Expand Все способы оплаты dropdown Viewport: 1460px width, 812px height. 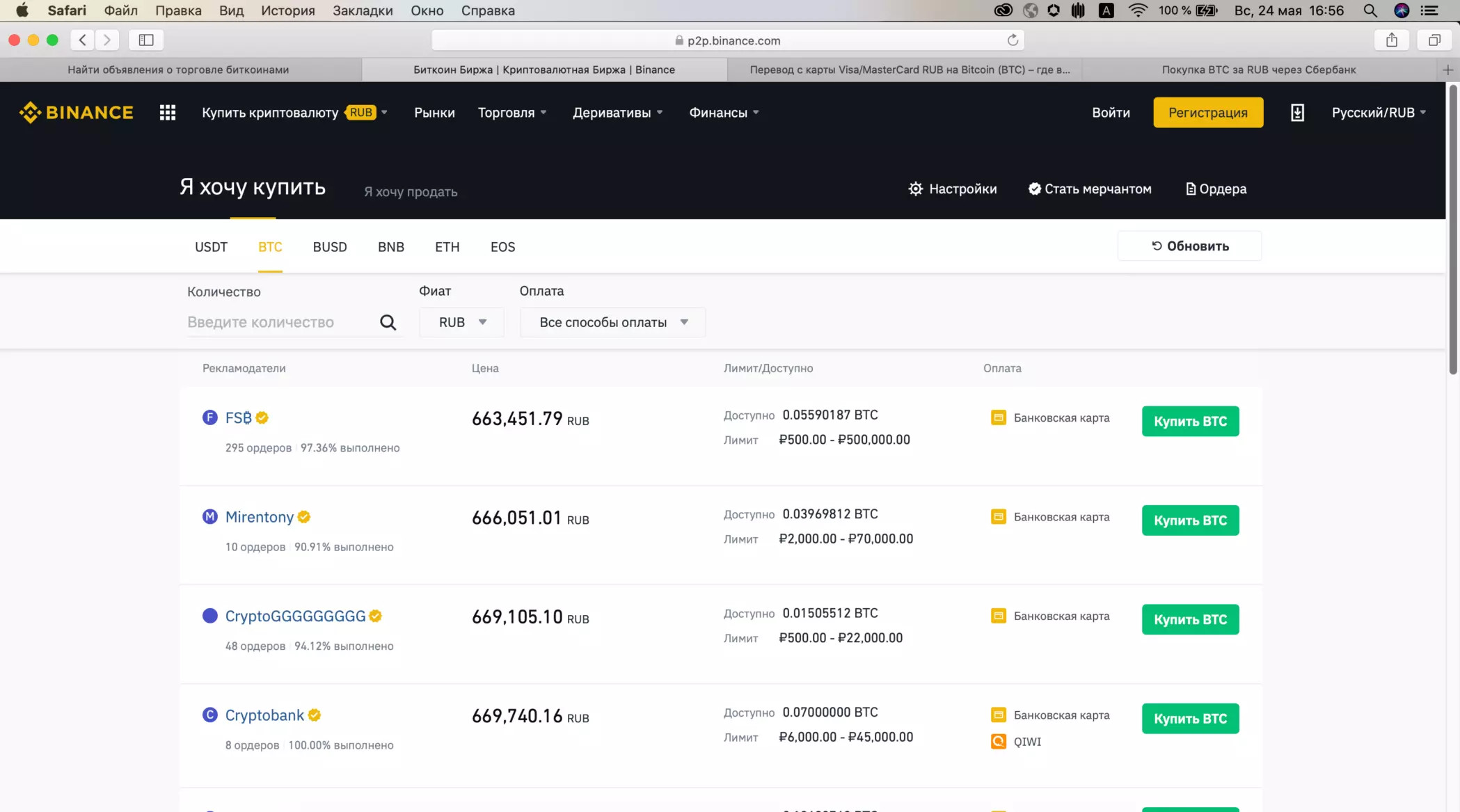612,322
